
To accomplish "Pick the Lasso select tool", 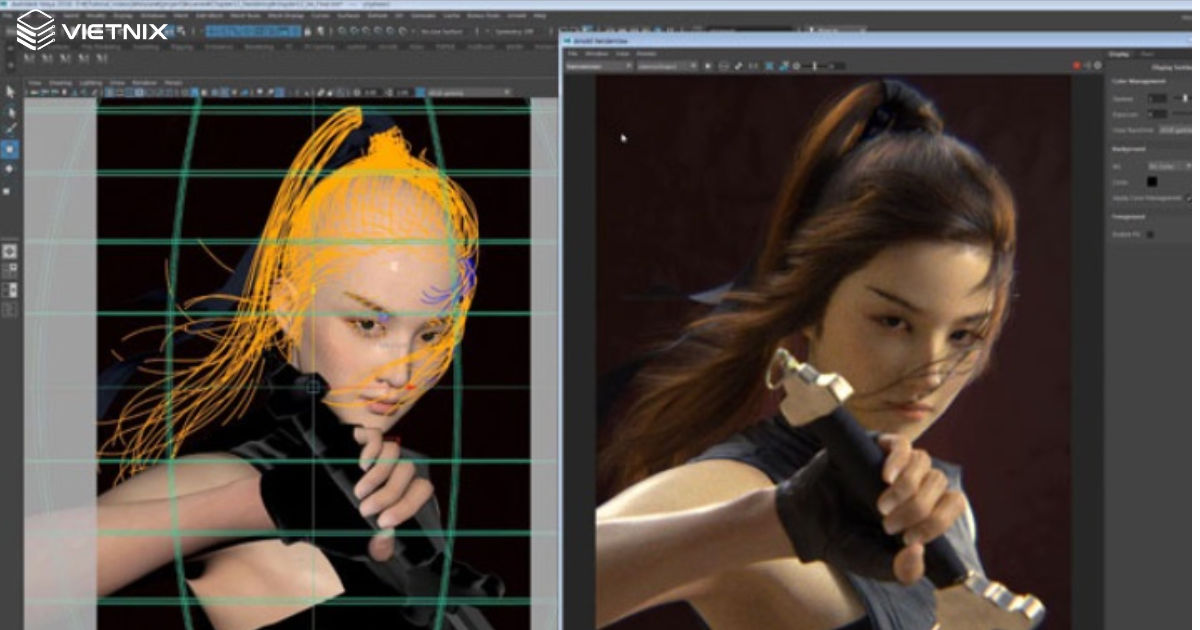I will coord(11,110).
